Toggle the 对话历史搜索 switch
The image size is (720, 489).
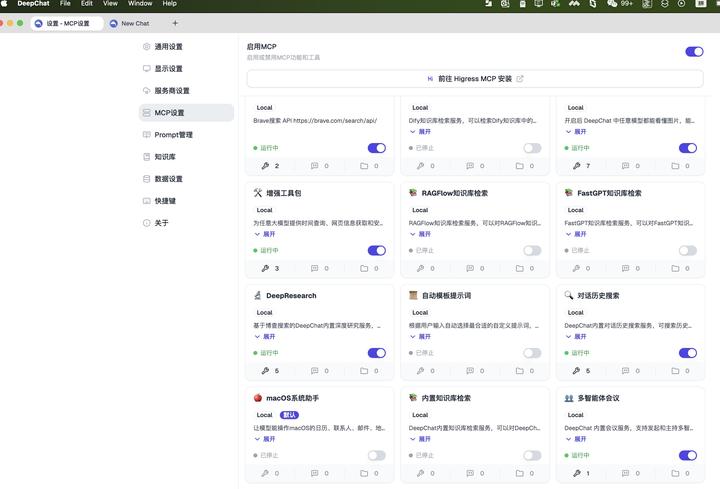pyautogui.click(x=687, y=353)
